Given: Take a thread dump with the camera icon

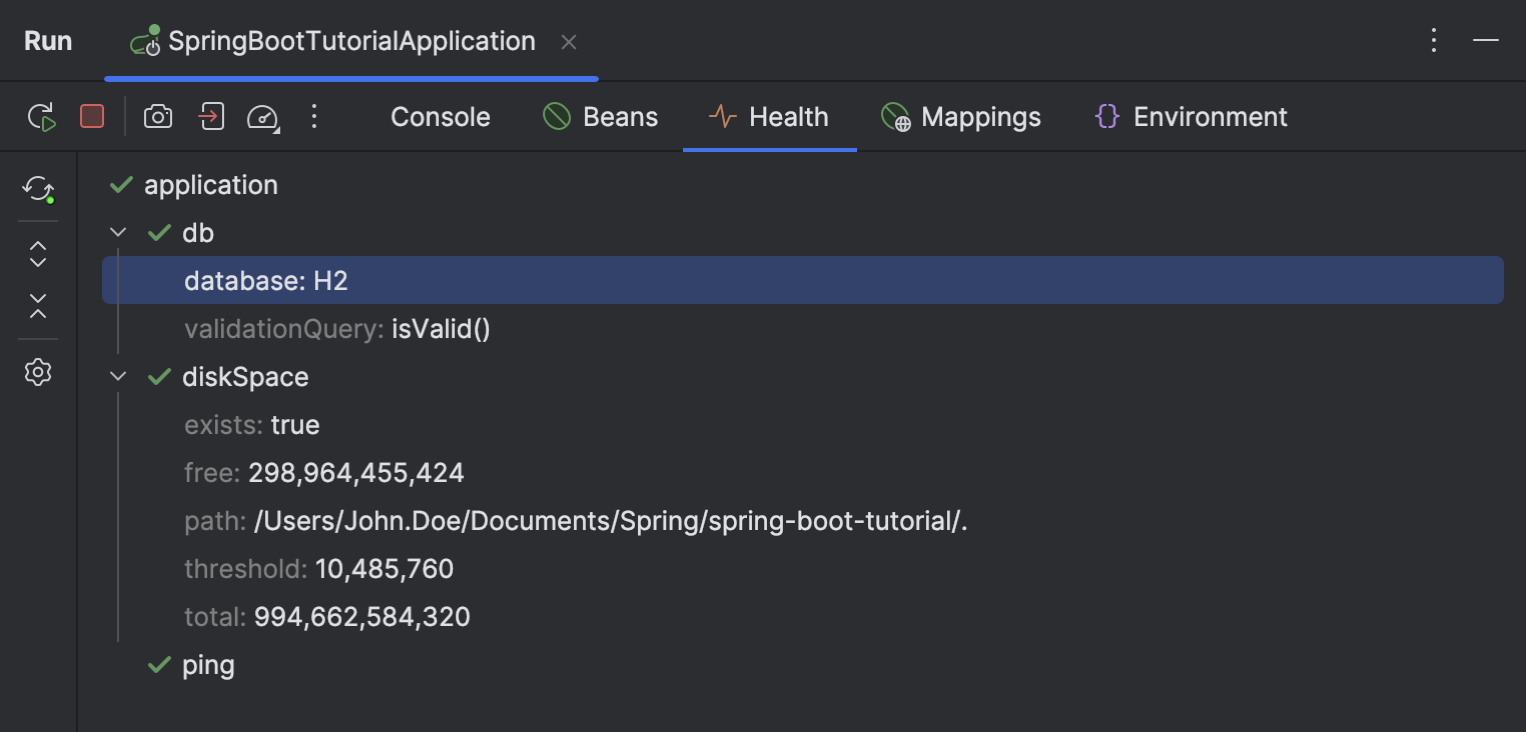Looking at the screenshot, I should click(157, 116).
